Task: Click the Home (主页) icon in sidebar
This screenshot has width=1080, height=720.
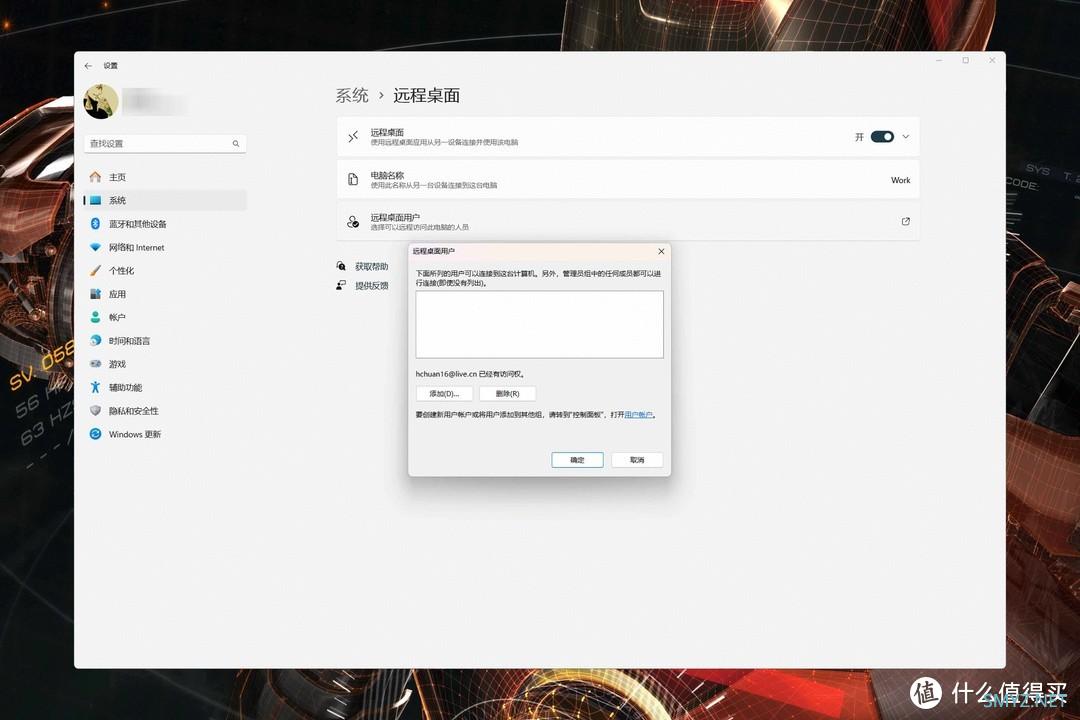Action: pos(96,177)
